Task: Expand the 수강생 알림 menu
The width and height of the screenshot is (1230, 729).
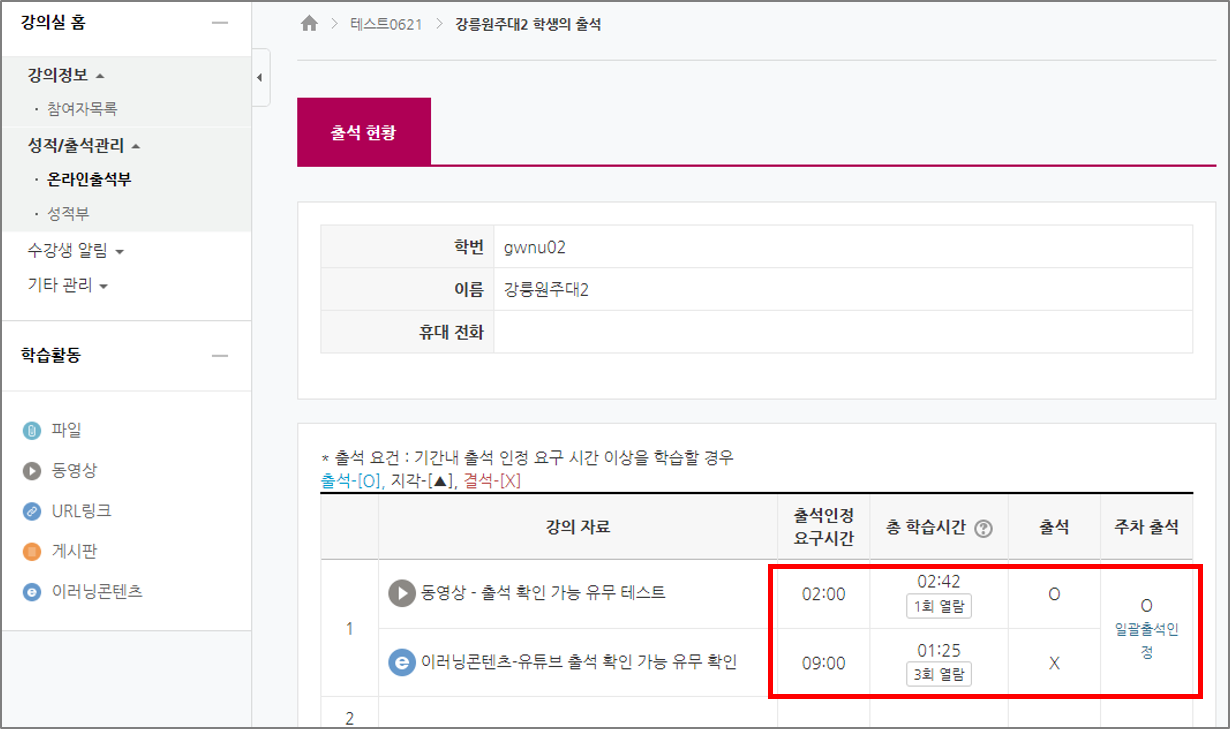Action: tap(76, 251)
